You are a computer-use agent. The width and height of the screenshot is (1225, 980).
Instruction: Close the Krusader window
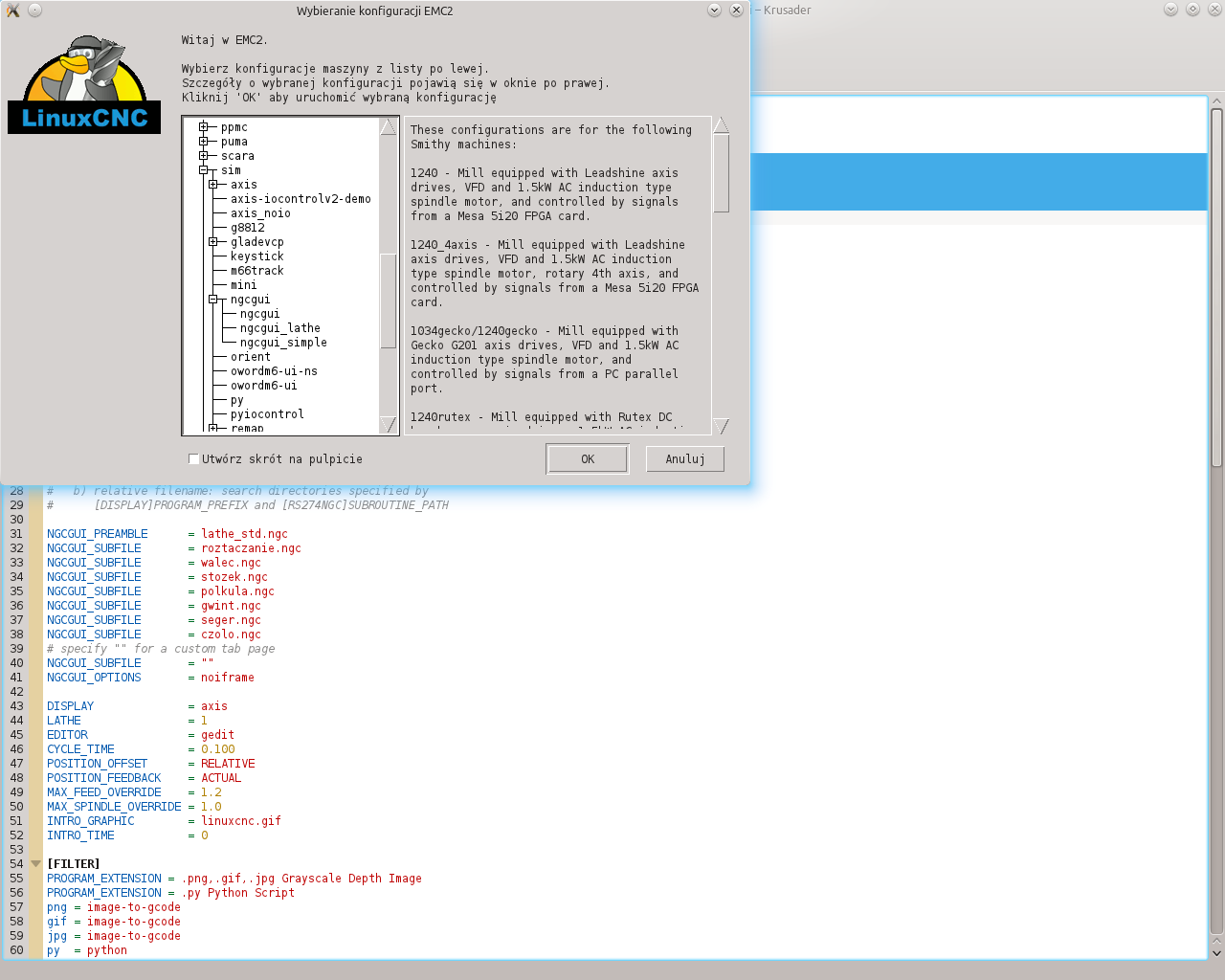pyautogui.click(x=1214, y=9)
